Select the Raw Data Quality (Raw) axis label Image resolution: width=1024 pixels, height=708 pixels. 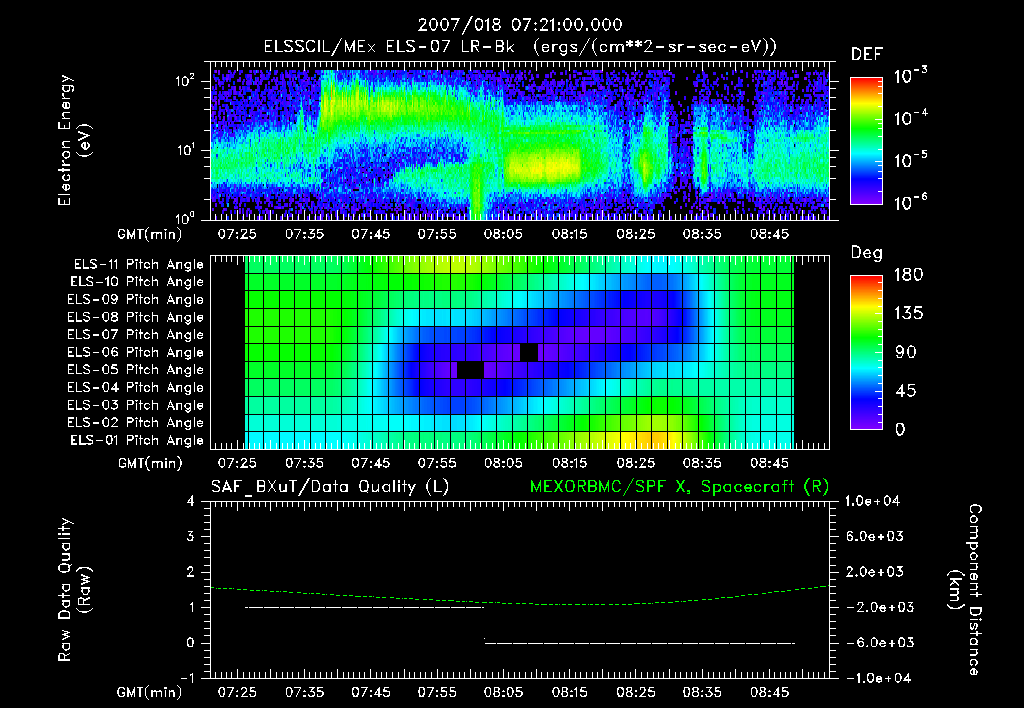(x=74, y=590)
